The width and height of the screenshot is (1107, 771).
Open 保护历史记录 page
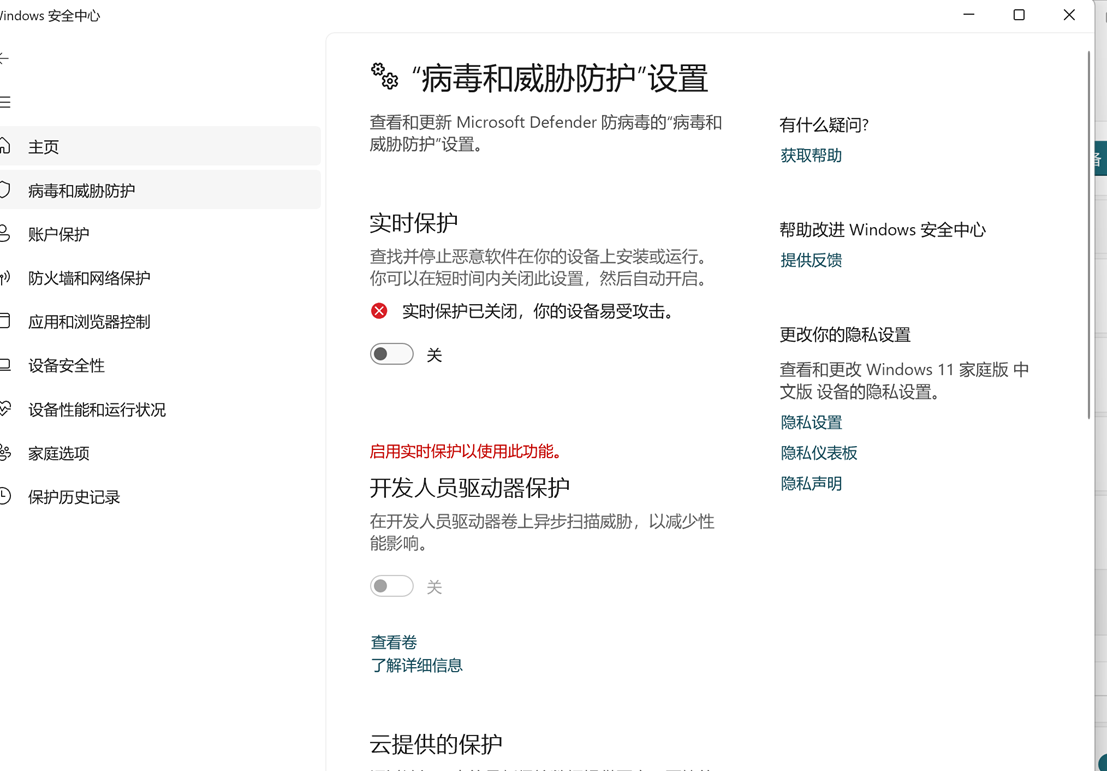[160, 496]
